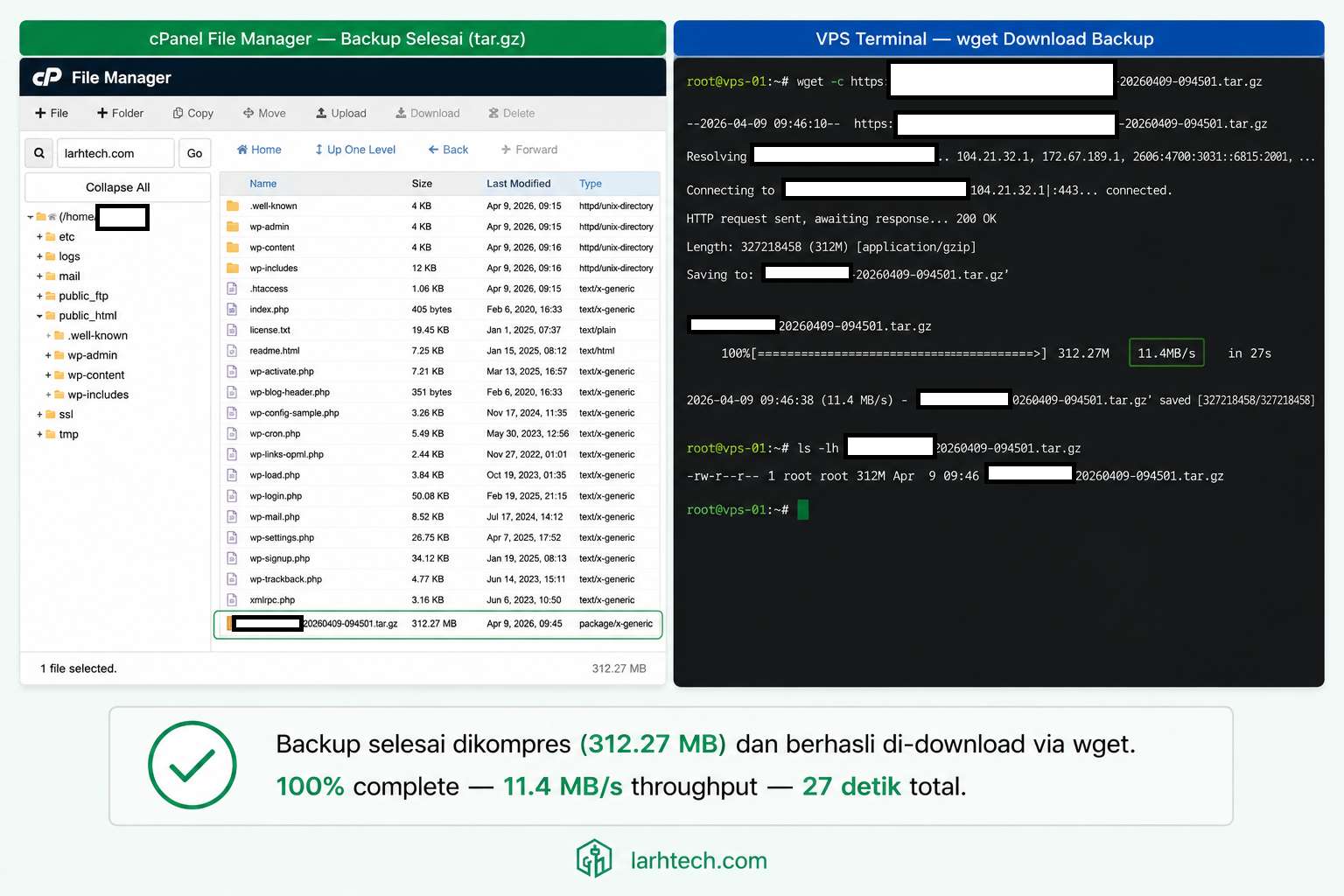Expand the etc folder in tree
This screenshot has width=1344, height=896.
(x=39, y=237)
